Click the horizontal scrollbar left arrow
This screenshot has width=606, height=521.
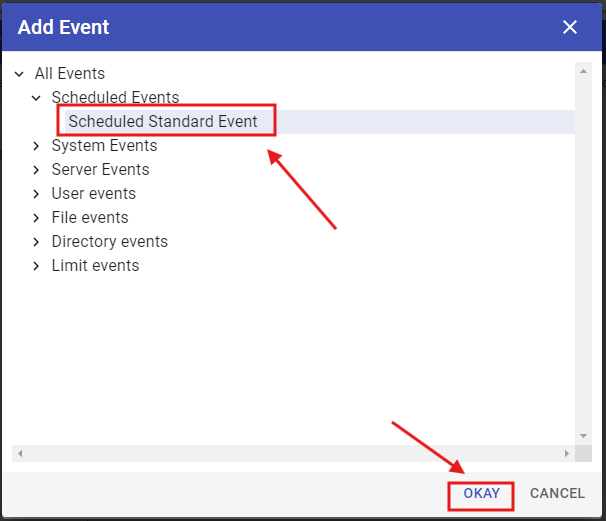click(18, 453)
